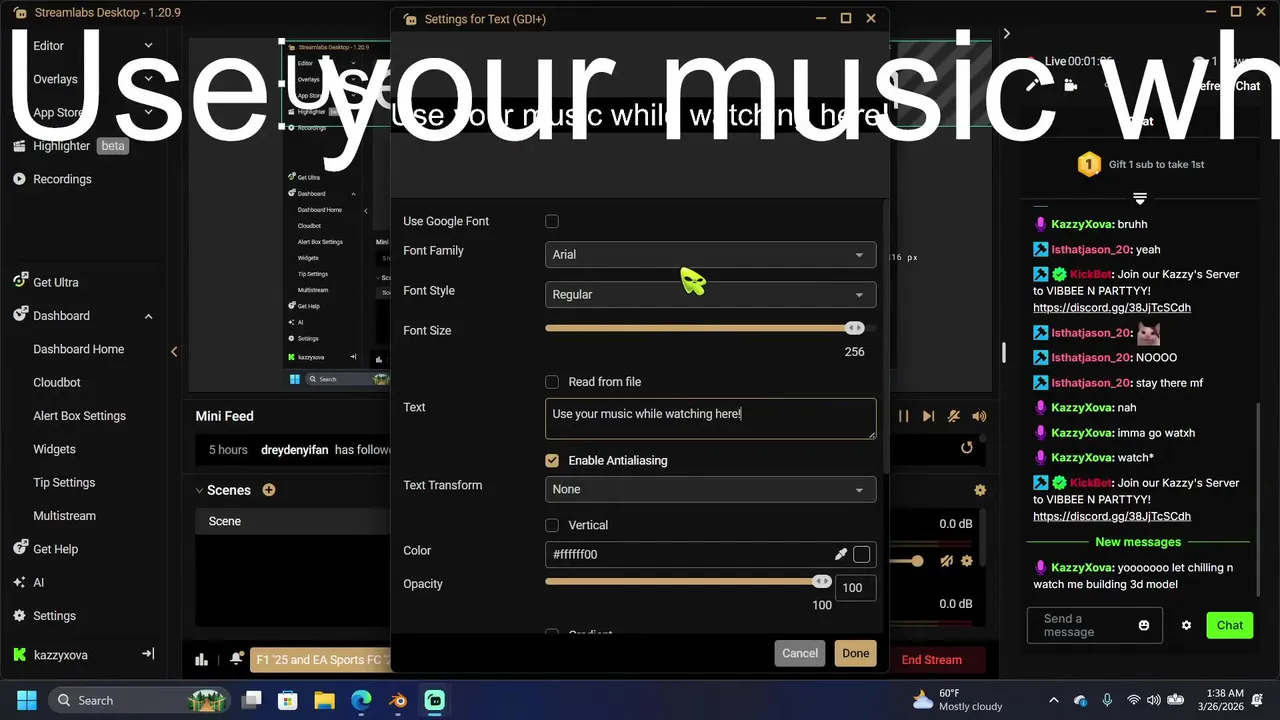Open mixer settings gear above audio levels
Image resolution: width=1280 pixels, height=720 pixels.
(980, 490)
